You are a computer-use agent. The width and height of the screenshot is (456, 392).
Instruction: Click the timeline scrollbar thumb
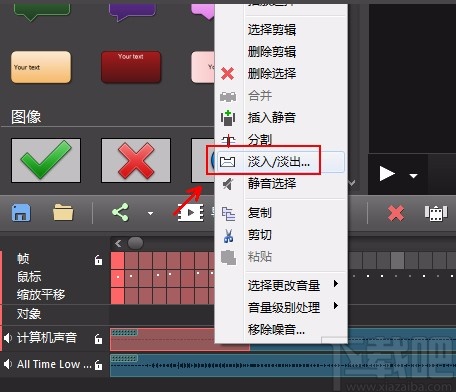tap(135, 243)
